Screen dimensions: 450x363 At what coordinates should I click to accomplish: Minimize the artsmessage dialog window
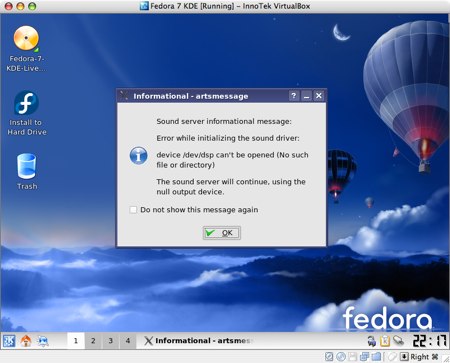(x=306, y=96)
